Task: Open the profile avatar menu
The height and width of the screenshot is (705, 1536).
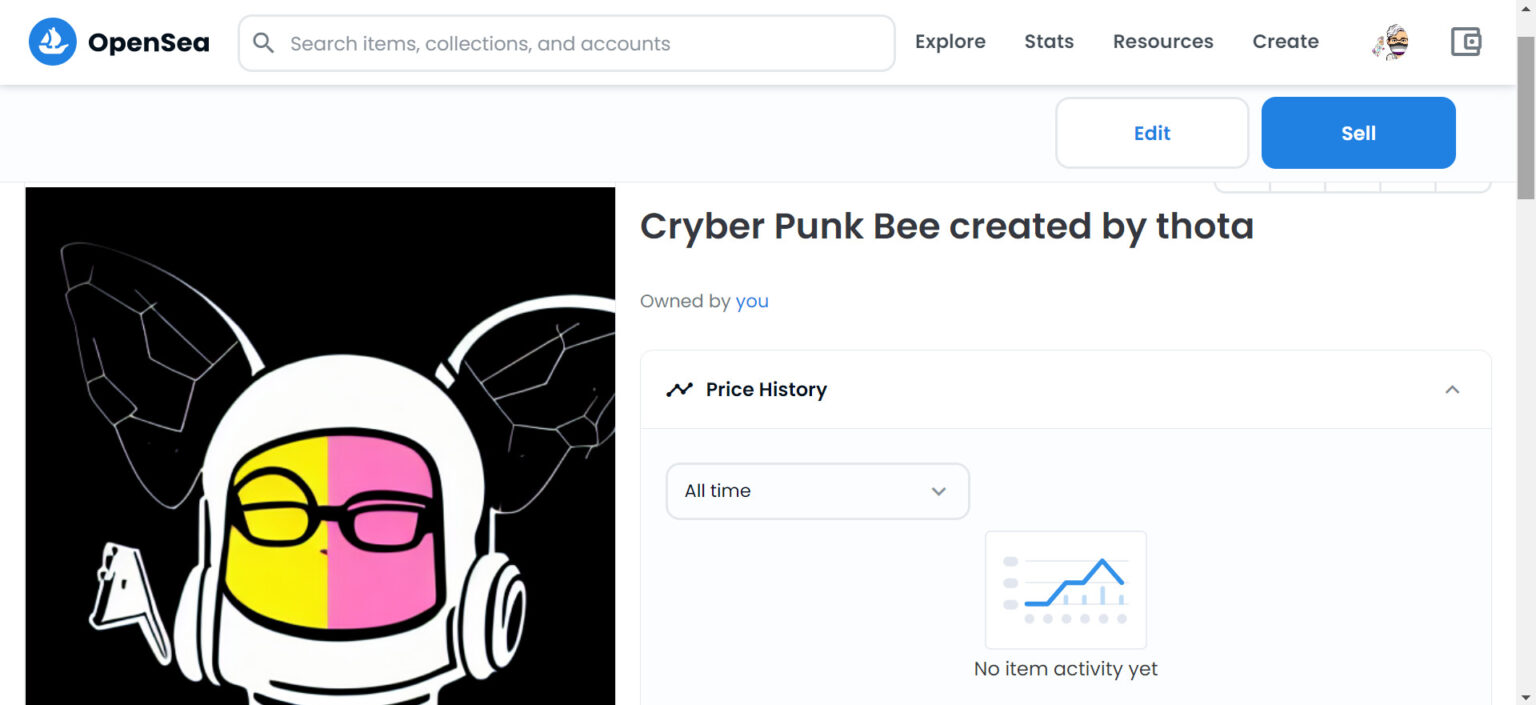Action: 1390,42
